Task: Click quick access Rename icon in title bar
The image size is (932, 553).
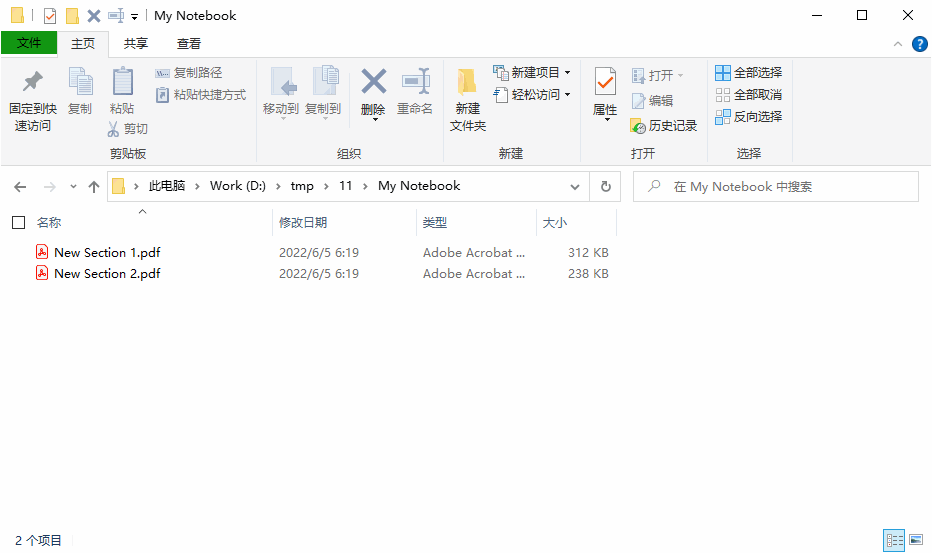Action: [116, 15]
